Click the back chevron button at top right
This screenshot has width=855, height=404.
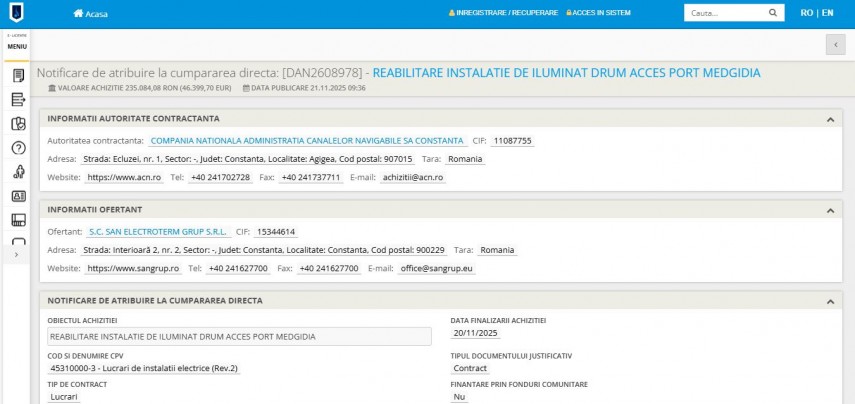[835, 44]
